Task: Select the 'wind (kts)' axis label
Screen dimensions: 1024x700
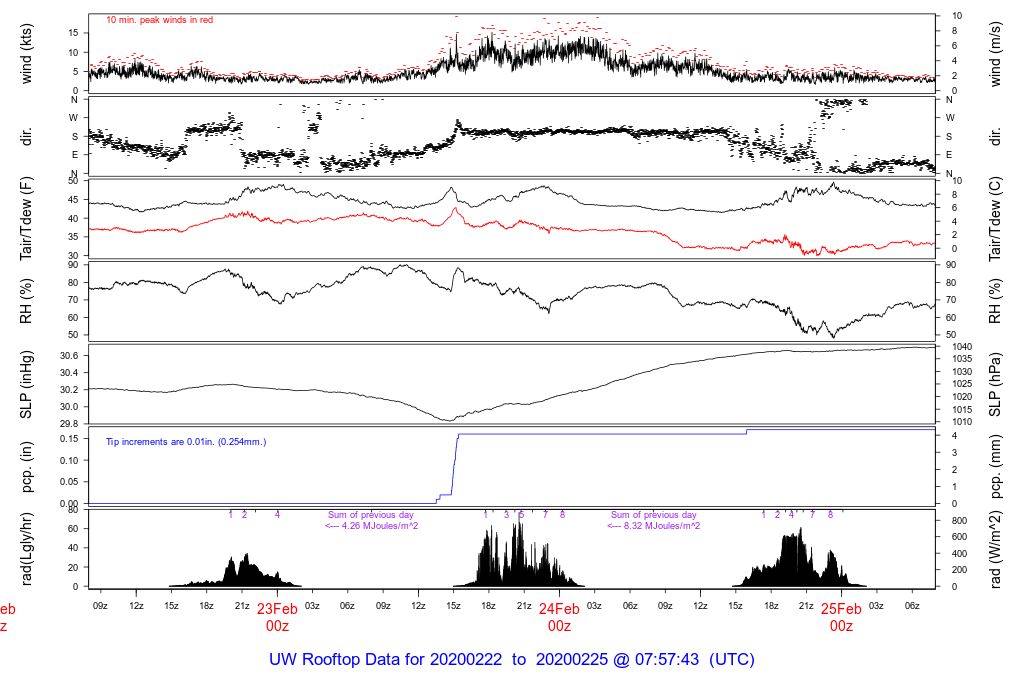Action: (x=26, y=54)
